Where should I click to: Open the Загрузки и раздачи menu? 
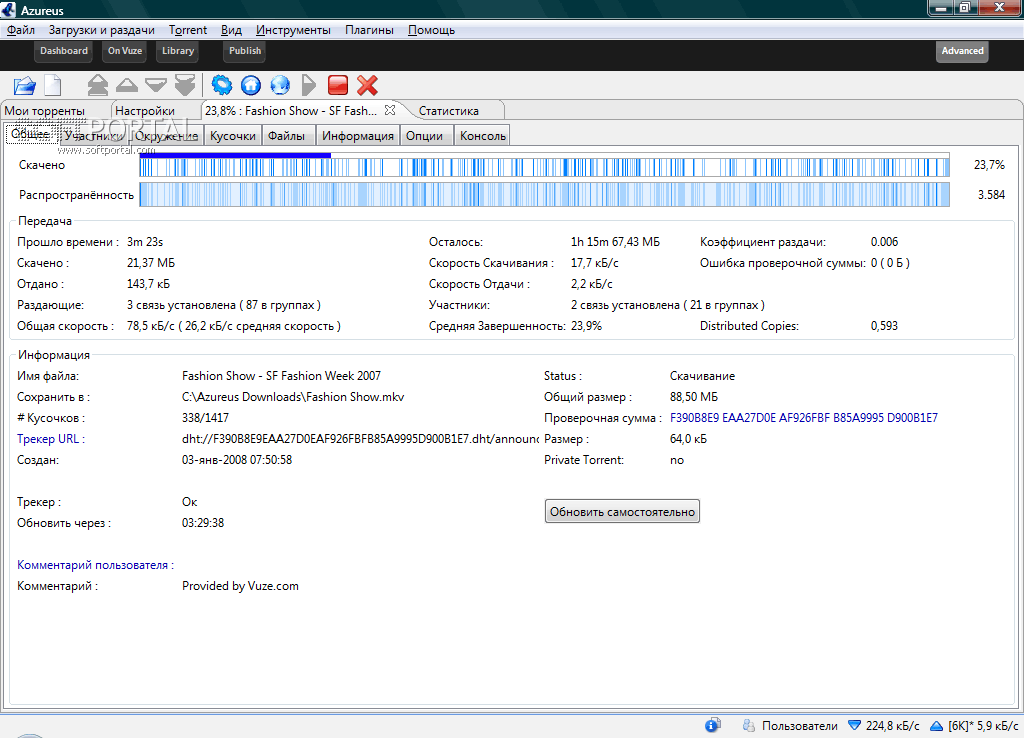102,30
